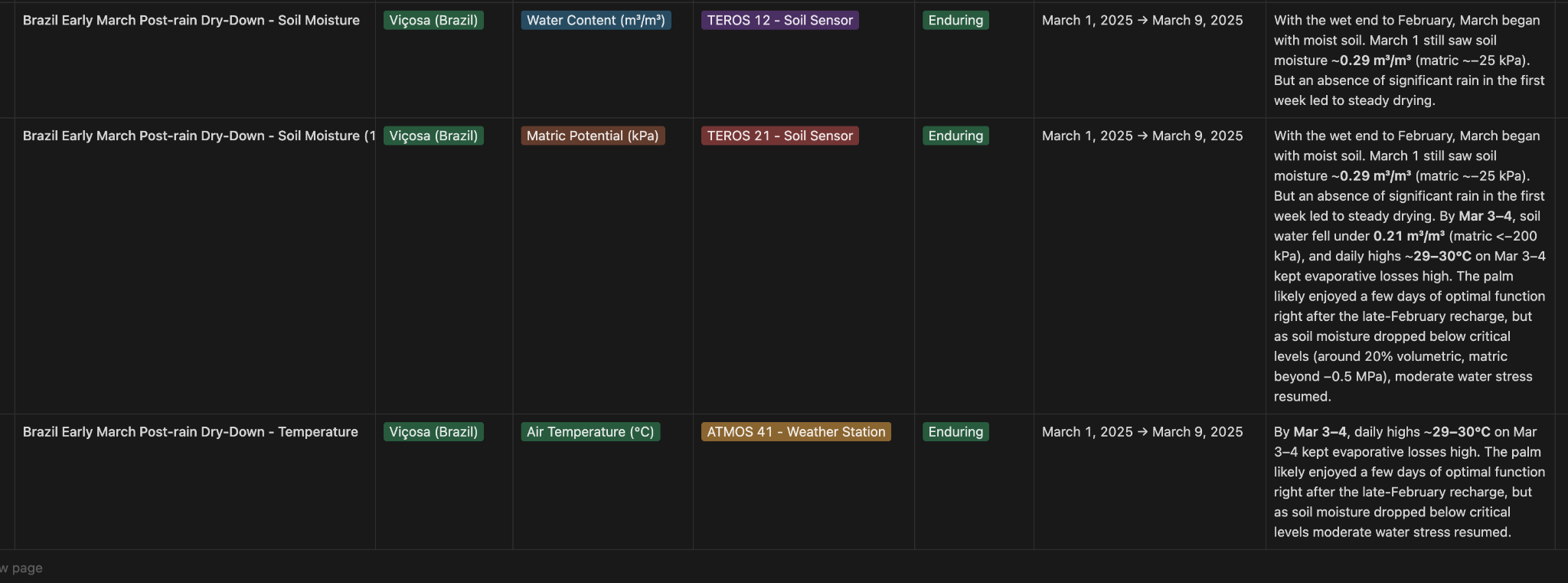Open the truncated Soil Moisture (1 row title
The height and width of the screenshot is (583, 1568).
pos(198,136)
